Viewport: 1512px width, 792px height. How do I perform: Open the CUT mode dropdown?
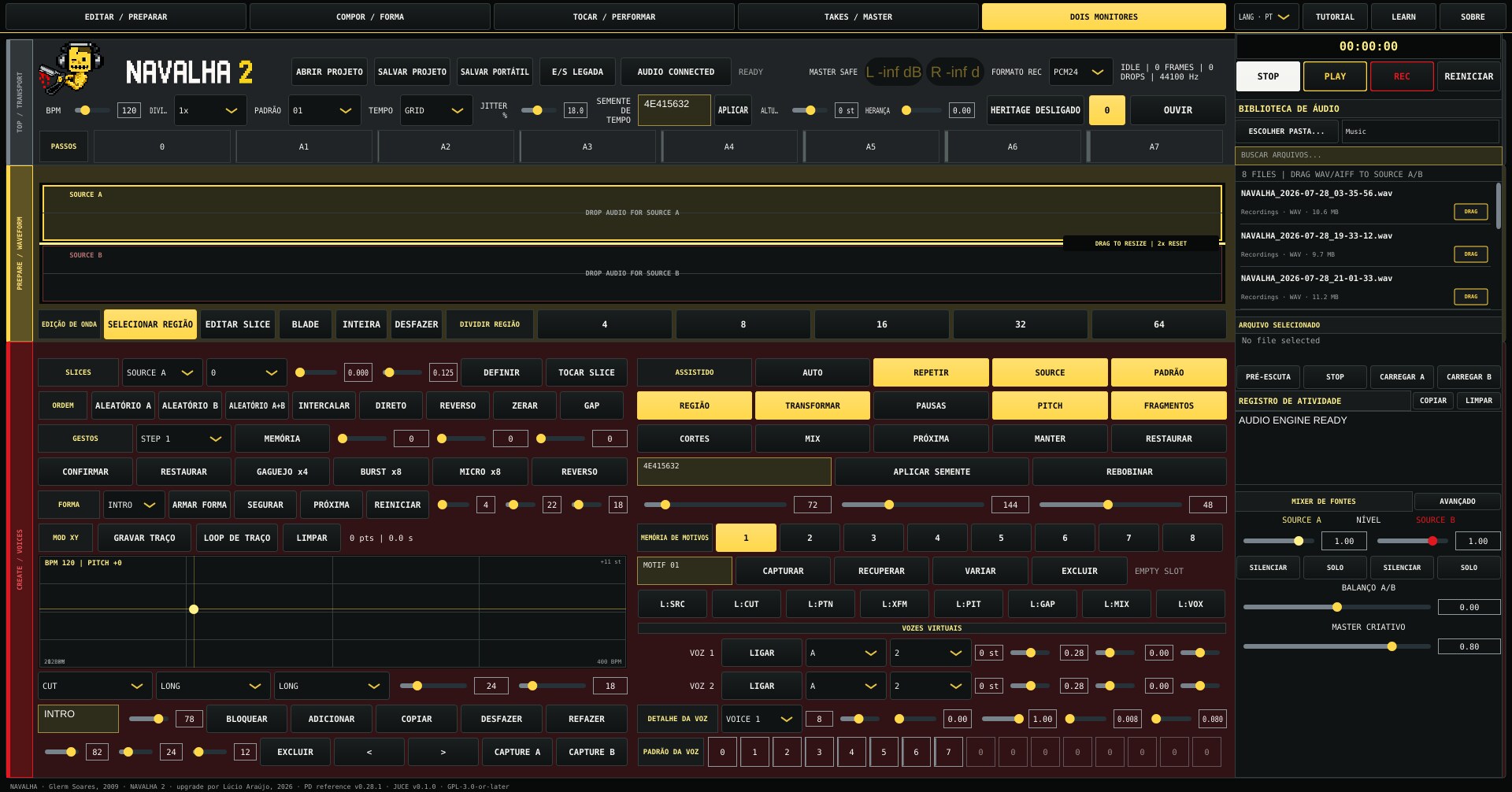[x=94, y=686]
